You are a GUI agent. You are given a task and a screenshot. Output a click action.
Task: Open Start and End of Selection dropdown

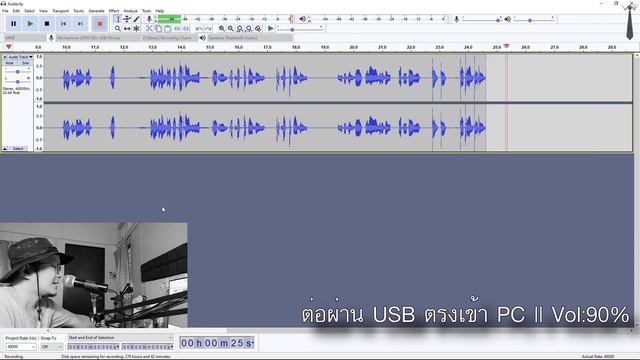[x=120, y=338]
